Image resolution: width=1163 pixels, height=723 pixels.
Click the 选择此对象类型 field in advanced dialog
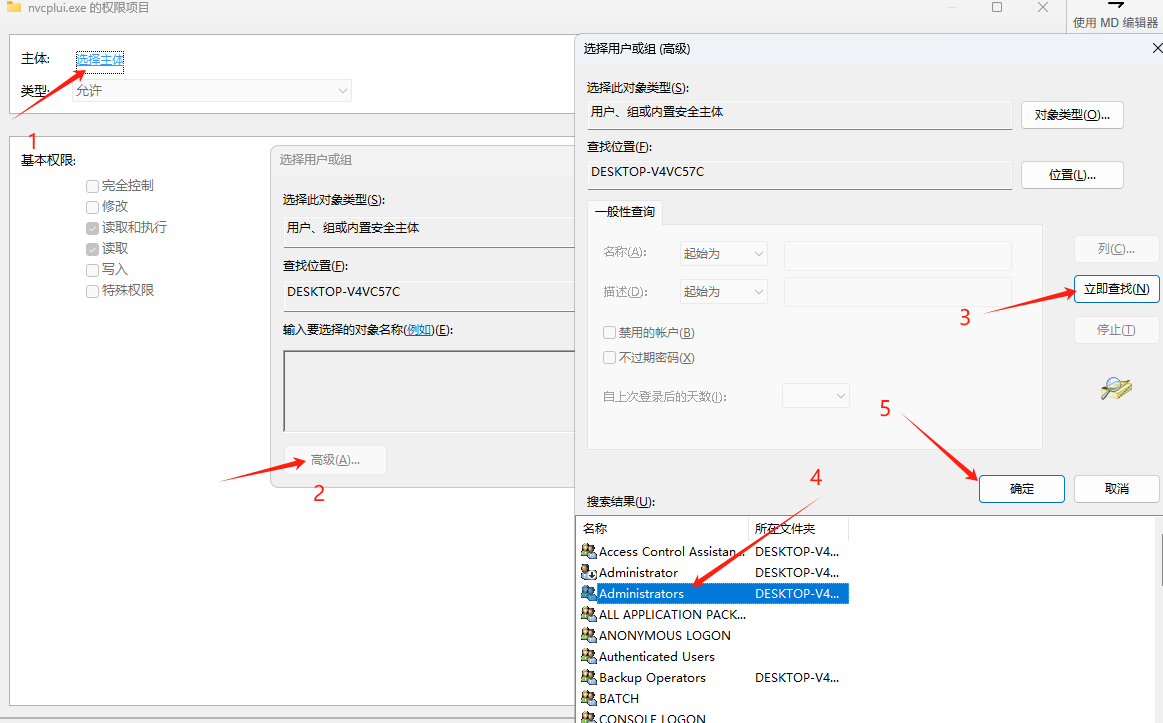[800, 114]
